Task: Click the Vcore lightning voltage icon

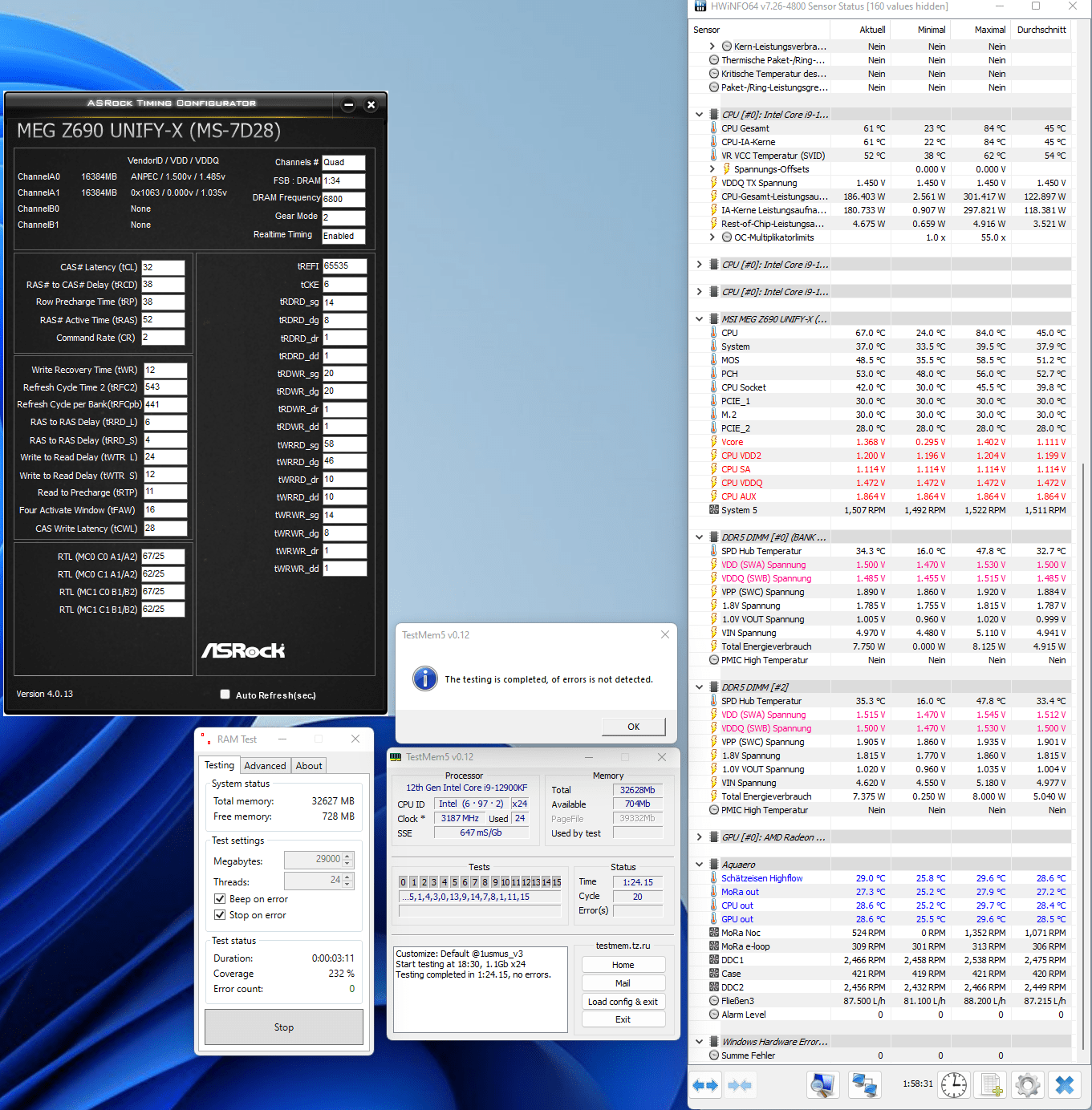Action: tap(713, 441)
